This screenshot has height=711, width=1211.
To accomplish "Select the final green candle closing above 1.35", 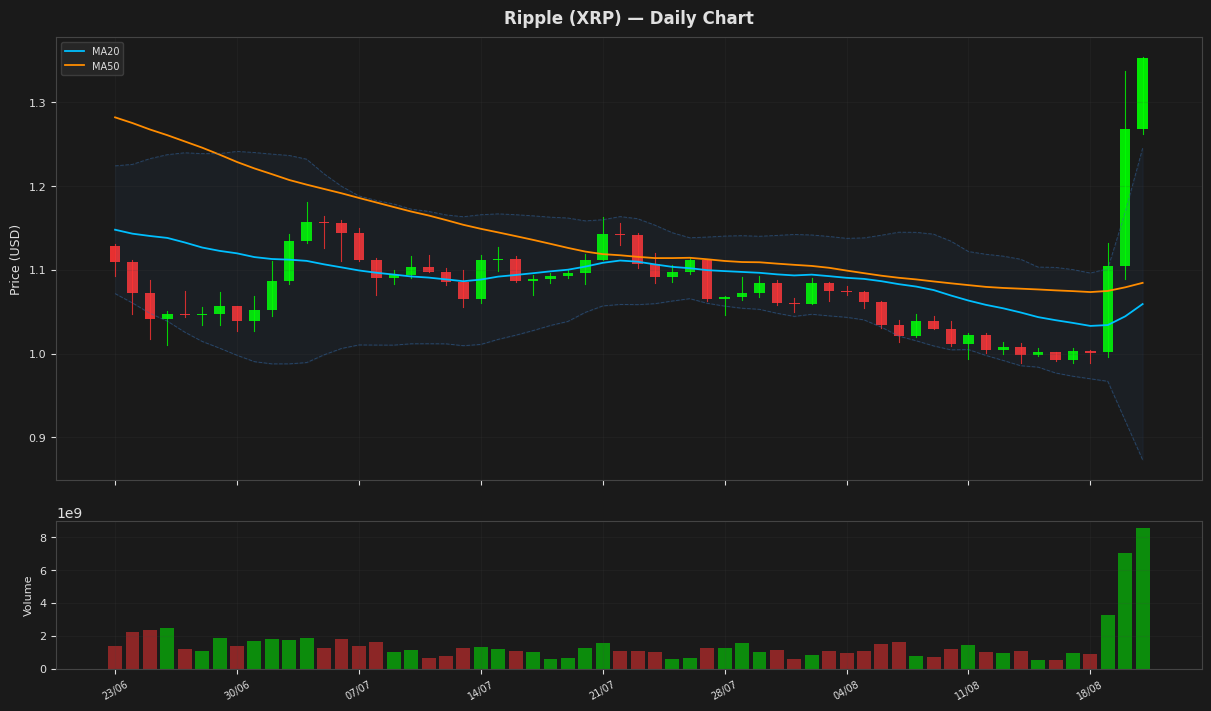I will [x=1142, y=93].
